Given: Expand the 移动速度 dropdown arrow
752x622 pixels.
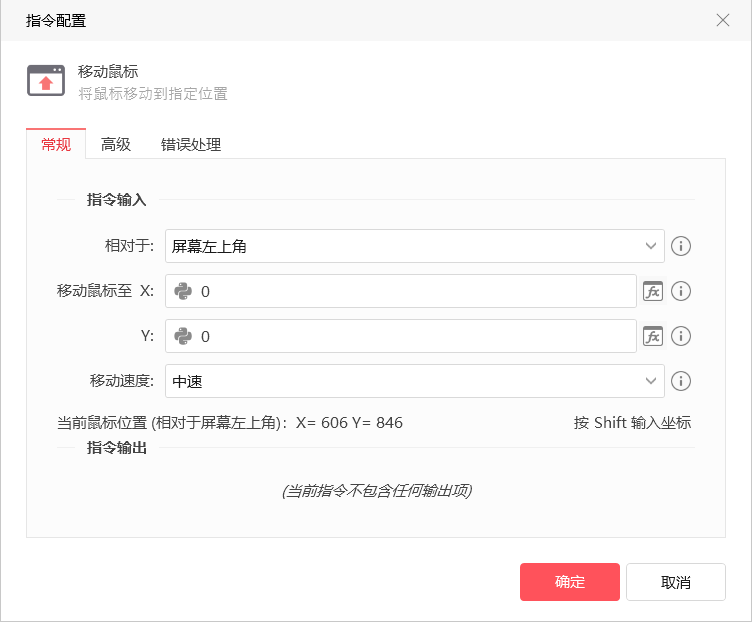Looking at the screenshot, I should tap(650, 381).
